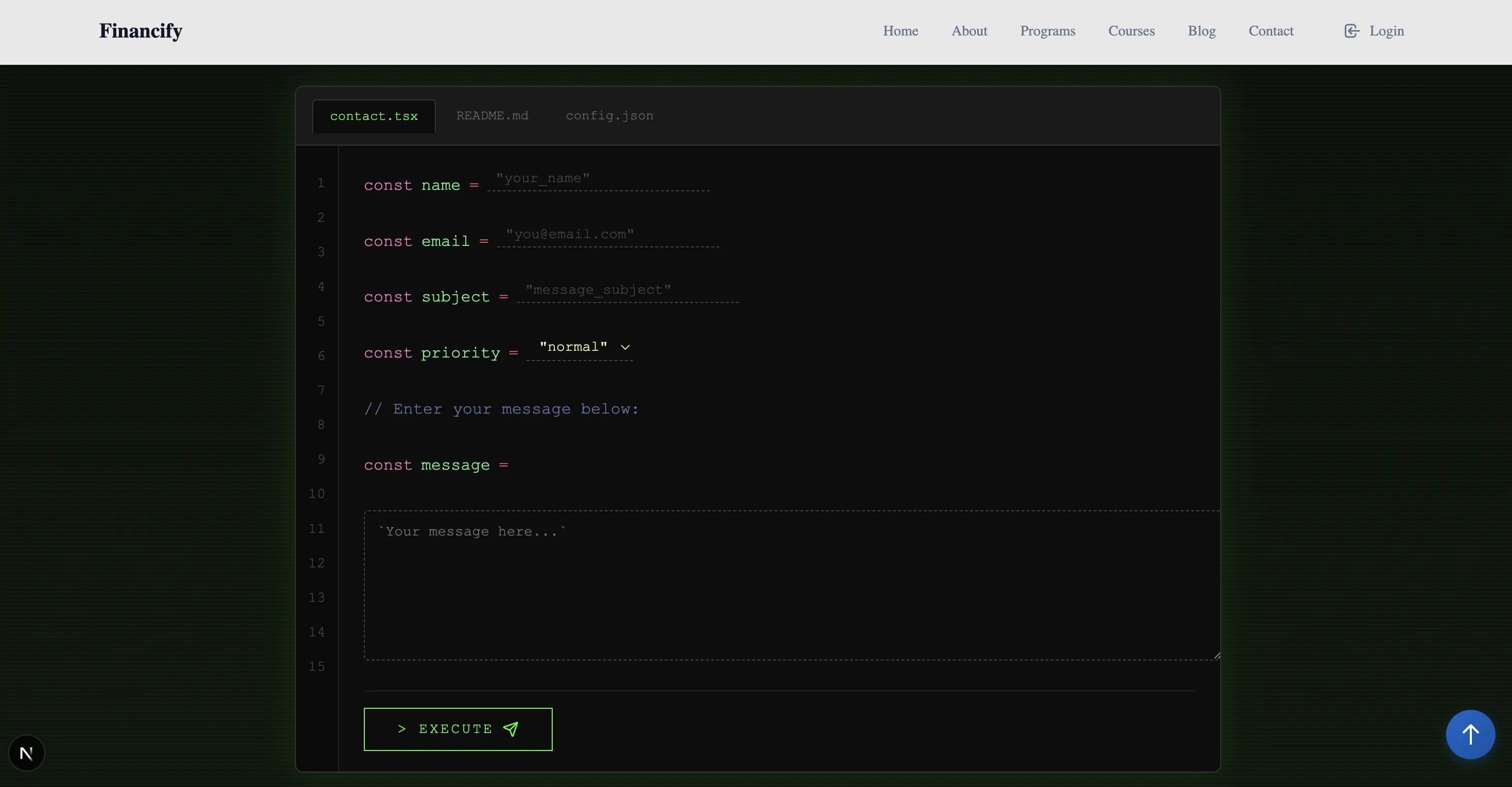The width and height of the screenshot is (1512, 787).
Task: Open the "normal" priority dropdown
Action: 573,347
